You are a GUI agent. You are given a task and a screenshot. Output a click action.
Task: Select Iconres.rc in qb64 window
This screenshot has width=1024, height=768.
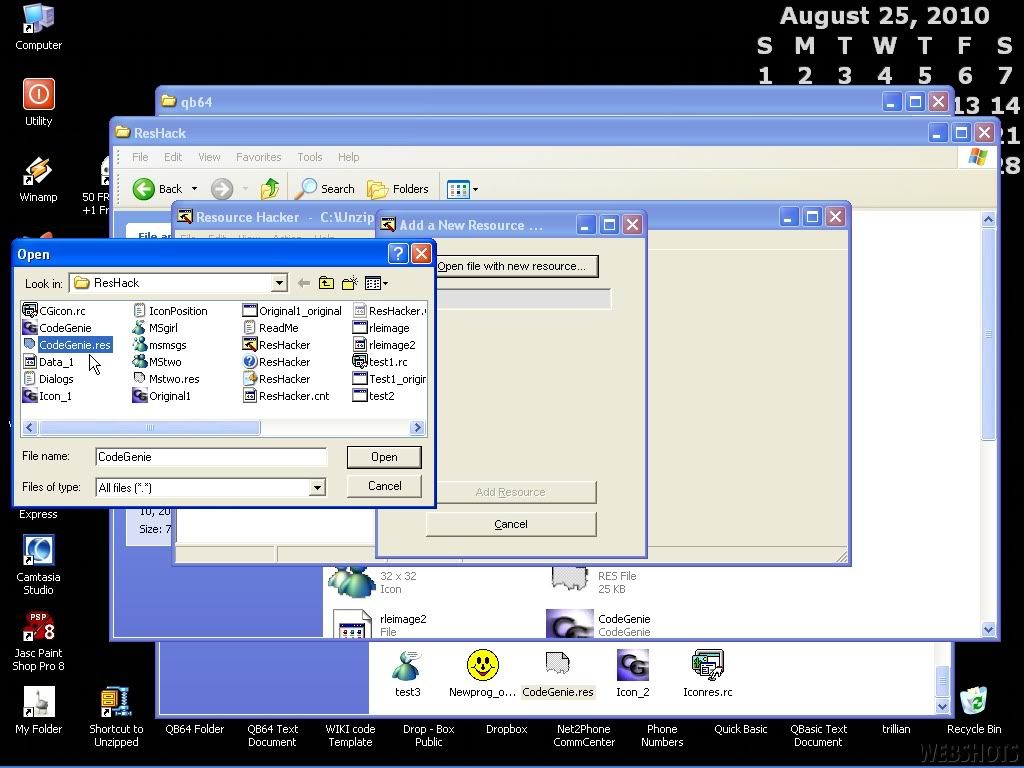[x=707, y=674]
